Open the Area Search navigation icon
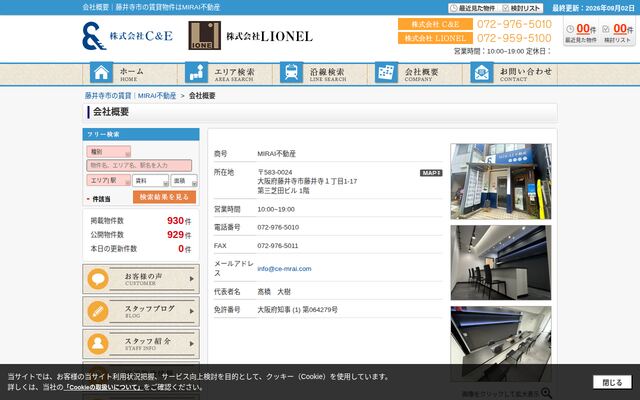 196,73
